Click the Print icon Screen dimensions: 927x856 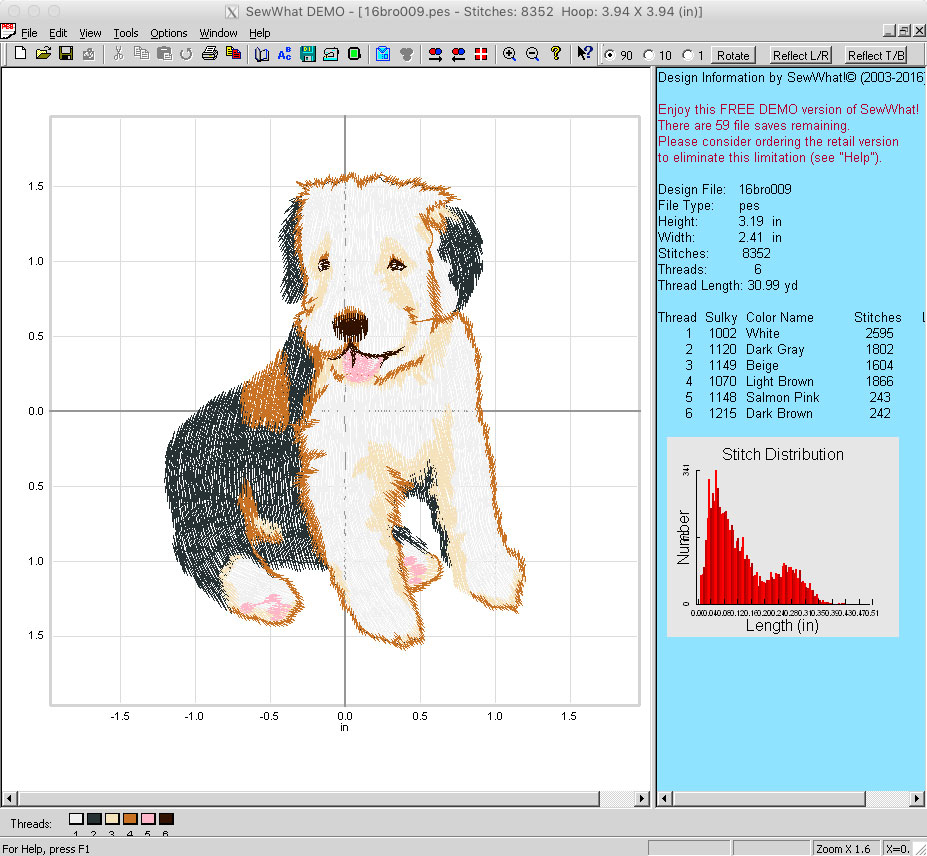pos(209,54)
